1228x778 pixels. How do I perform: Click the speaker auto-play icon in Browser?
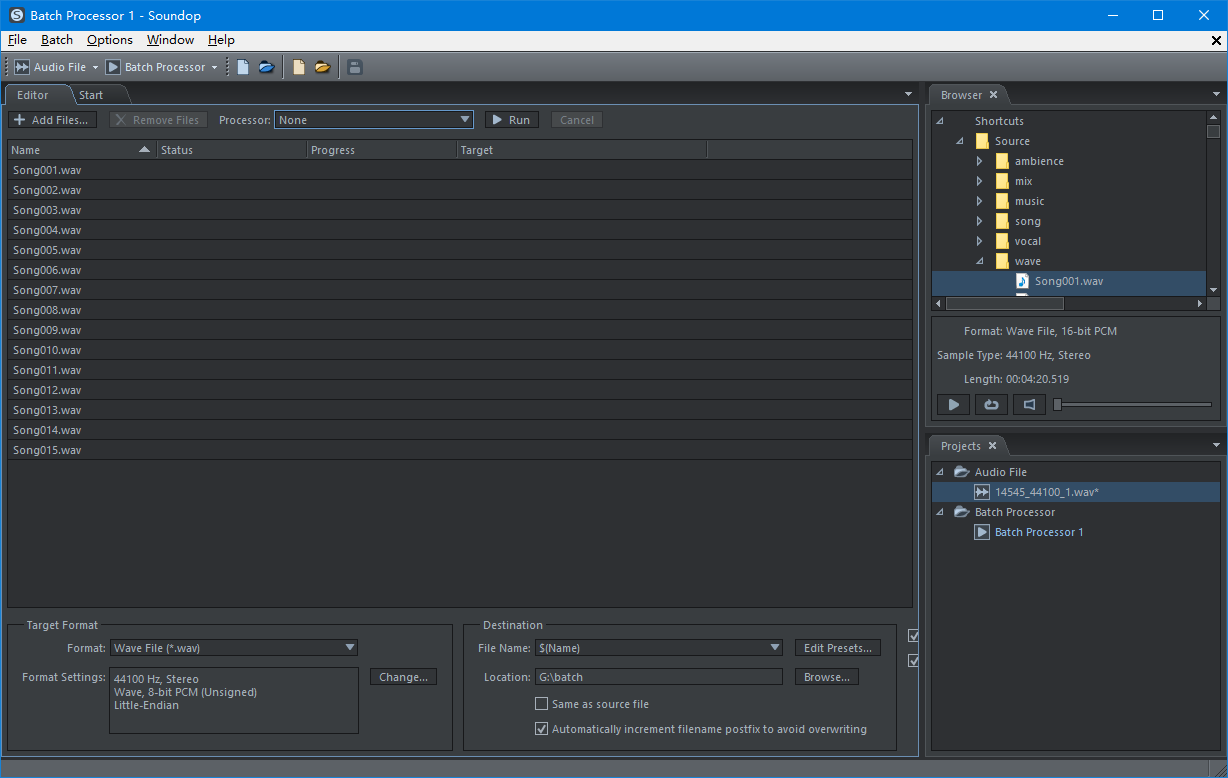[1029, 404]
